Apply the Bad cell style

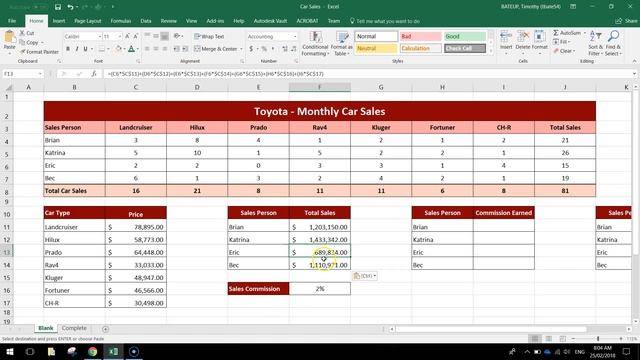point(420,36)
